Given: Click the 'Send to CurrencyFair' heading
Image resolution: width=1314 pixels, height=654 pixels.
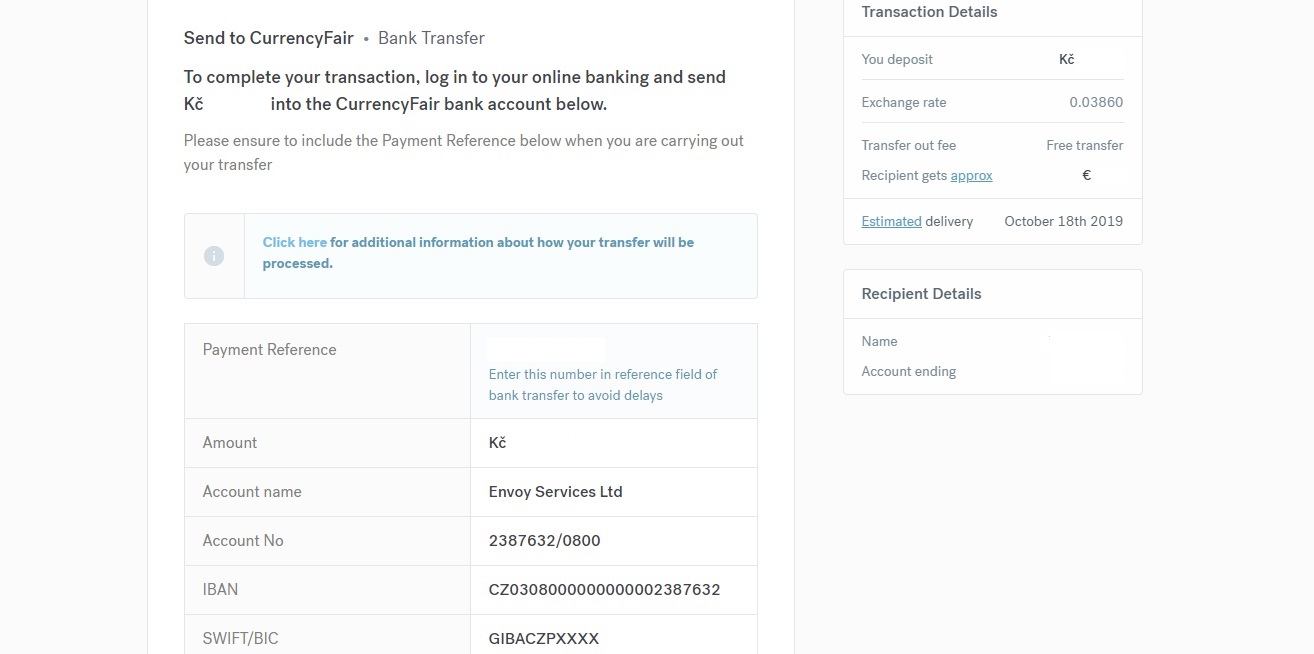Looking at the screenshot, I should click(268, 38).
